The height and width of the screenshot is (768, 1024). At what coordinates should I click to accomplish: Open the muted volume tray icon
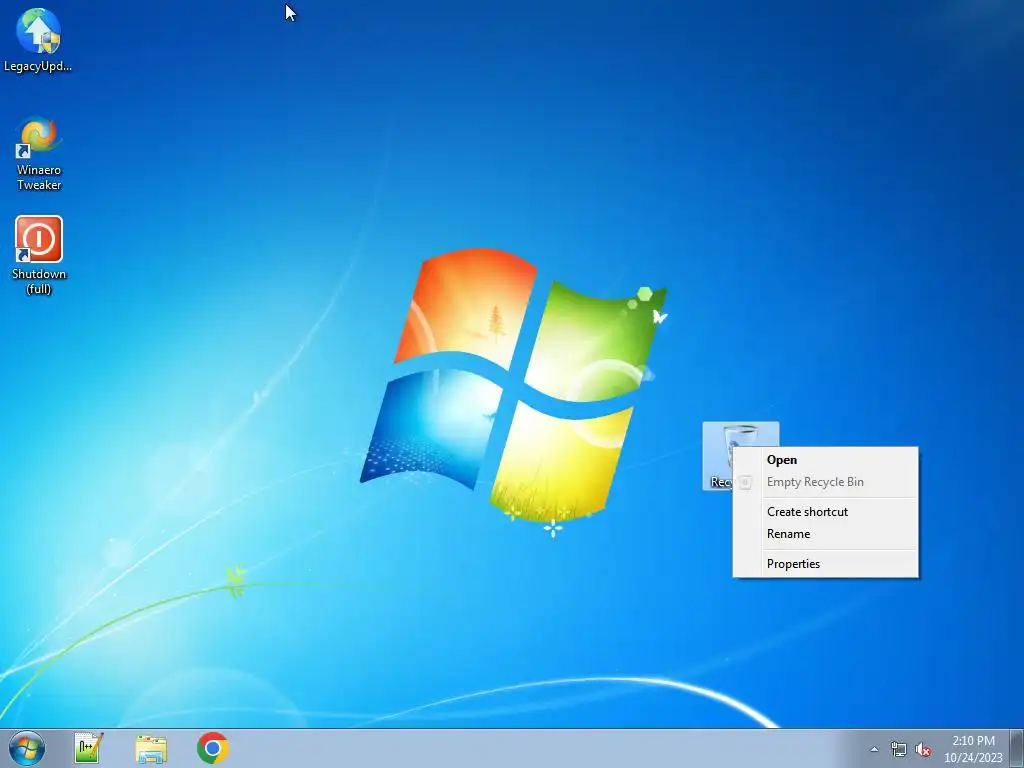tap(923, 749)
